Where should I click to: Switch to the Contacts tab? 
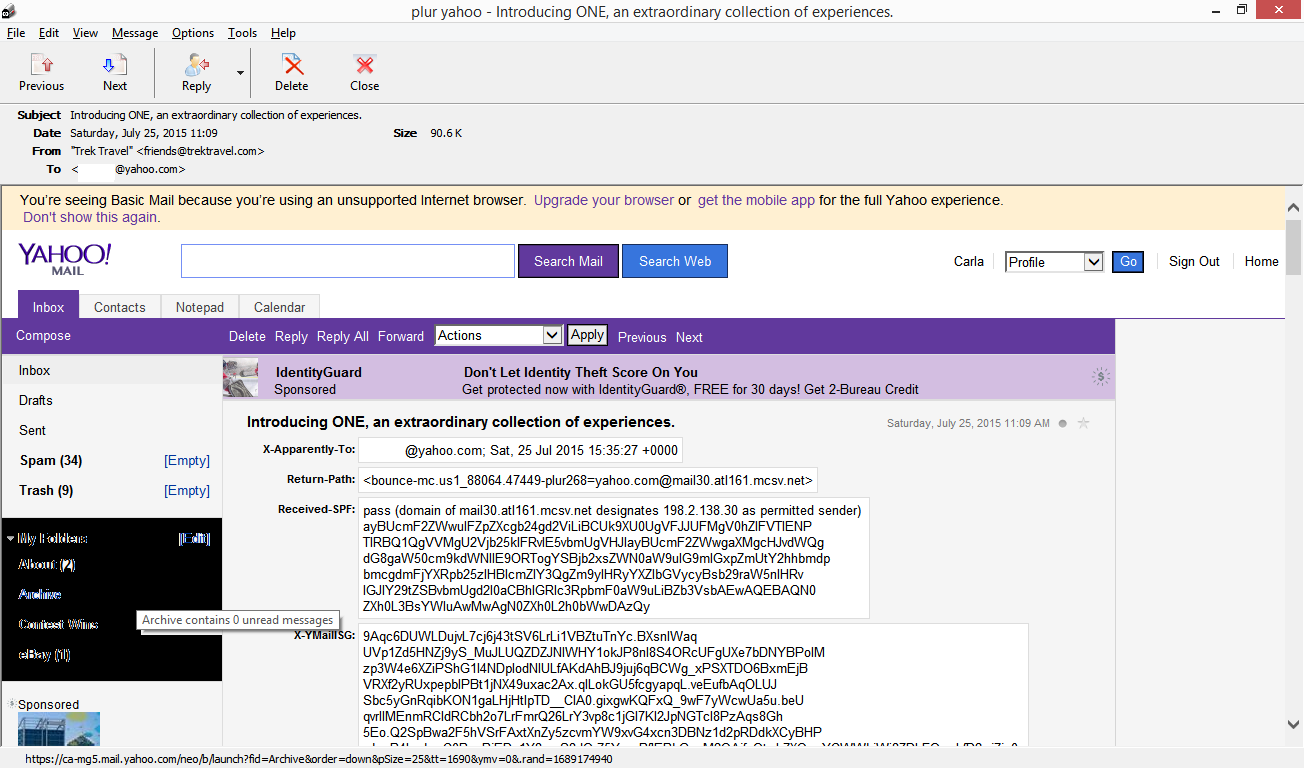120,307
